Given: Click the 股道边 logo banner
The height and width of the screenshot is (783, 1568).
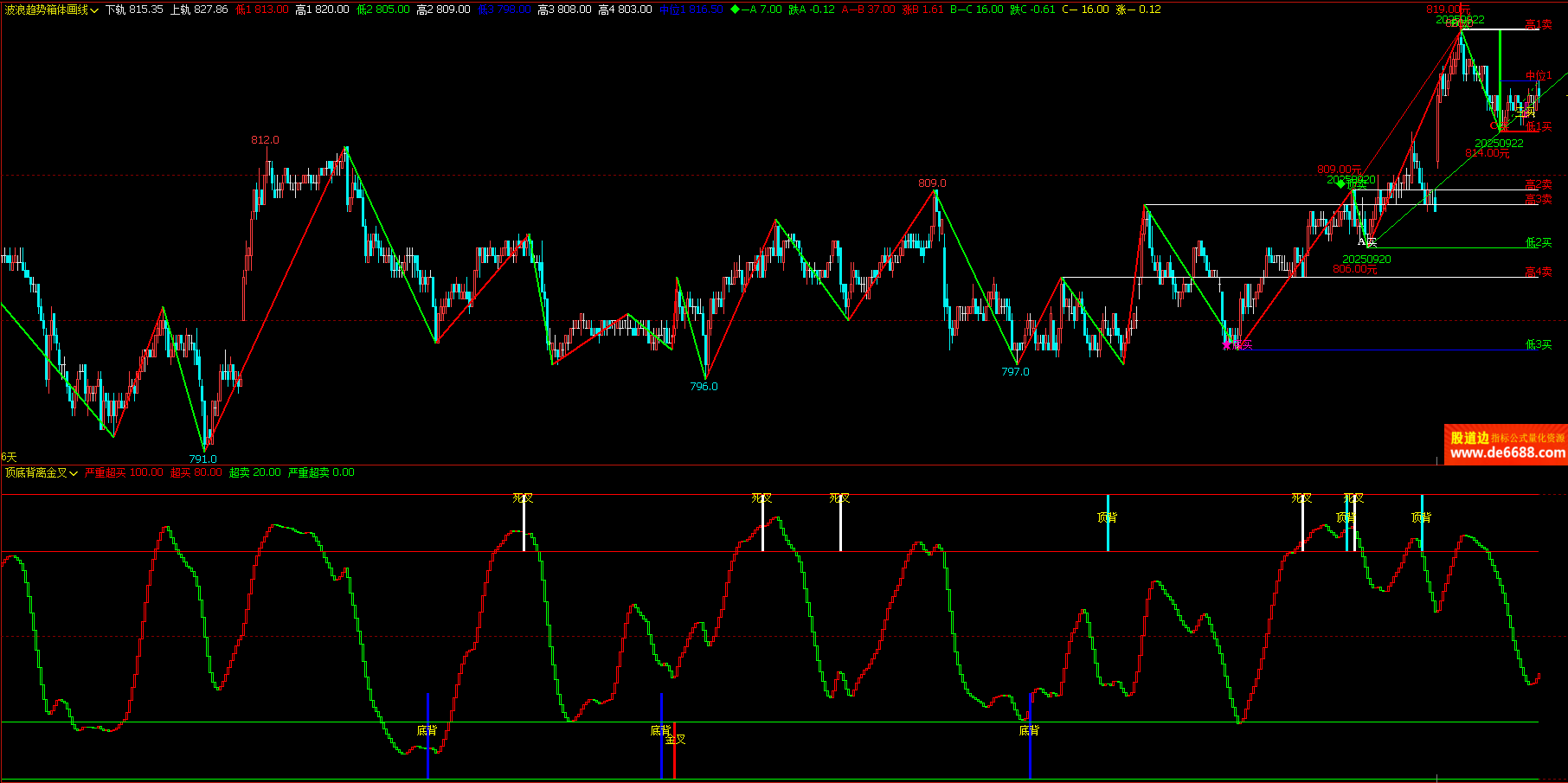Looking at the screenshot, I should pyautogui.click(x=1469, y=438).
